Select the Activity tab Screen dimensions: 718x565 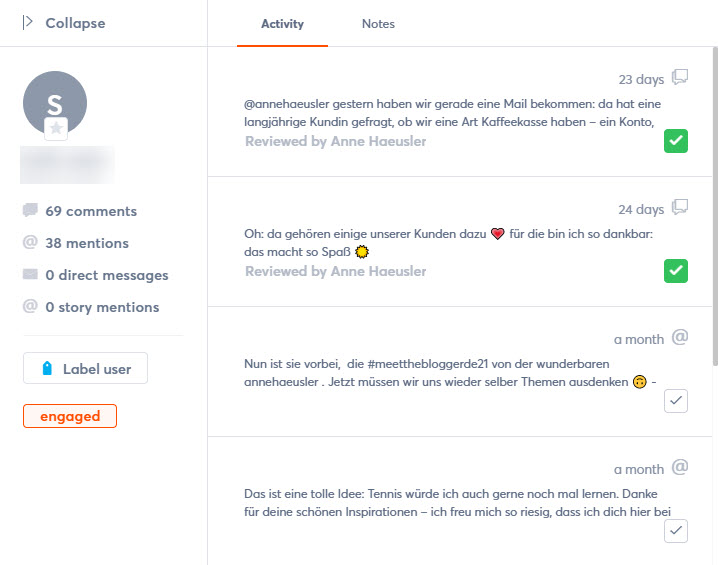(x=282, y=24)
